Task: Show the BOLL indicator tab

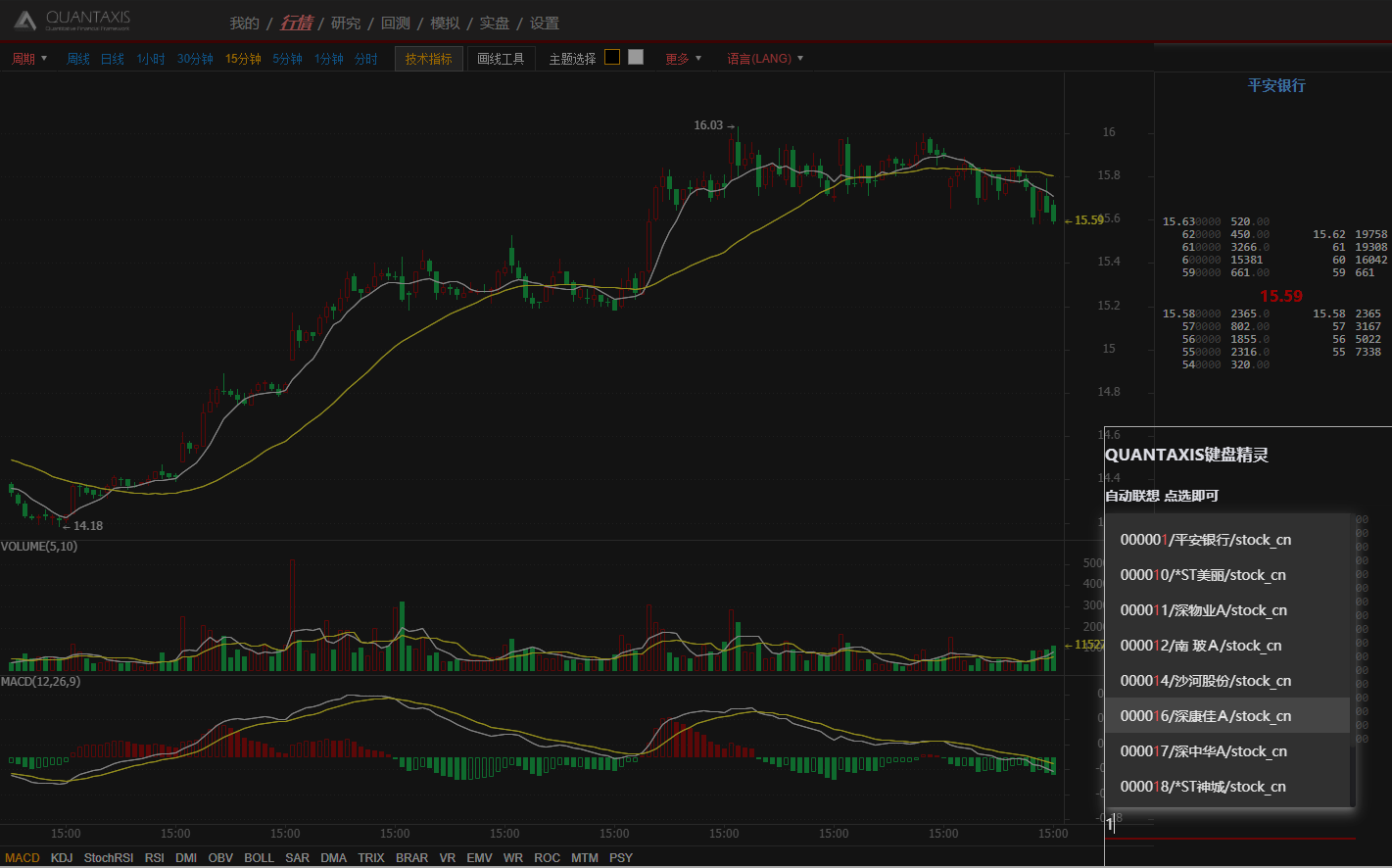Action: (x=260, y=858)
